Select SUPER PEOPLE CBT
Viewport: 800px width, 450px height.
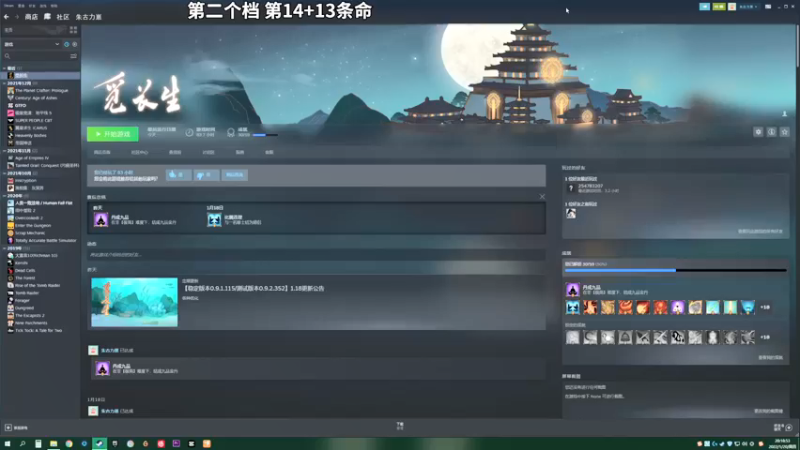33,120
